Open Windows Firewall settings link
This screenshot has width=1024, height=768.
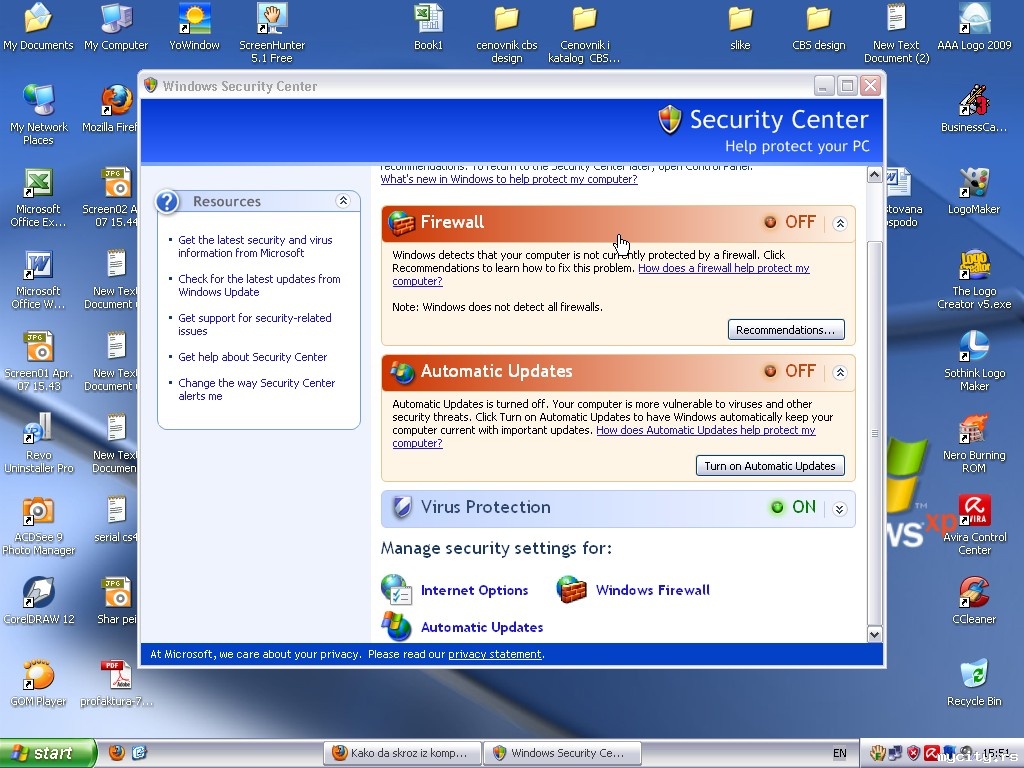(652, 590)
